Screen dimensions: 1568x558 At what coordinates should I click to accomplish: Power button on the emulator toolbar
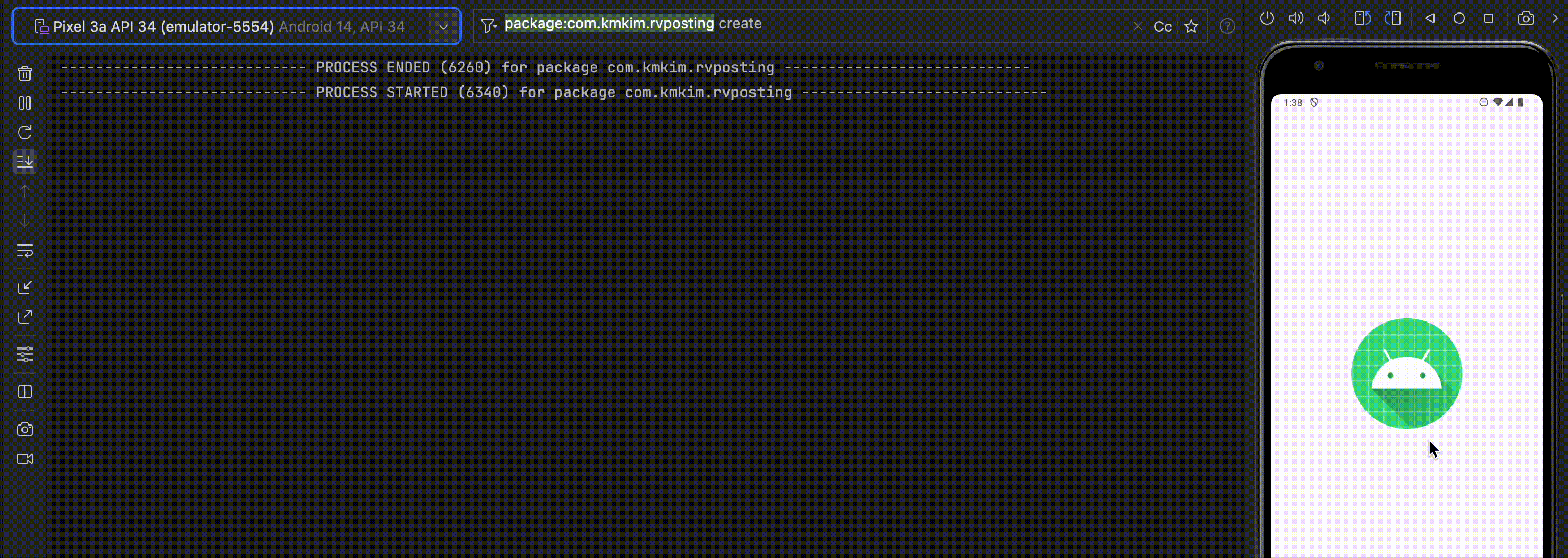[x=1267, y=18]
